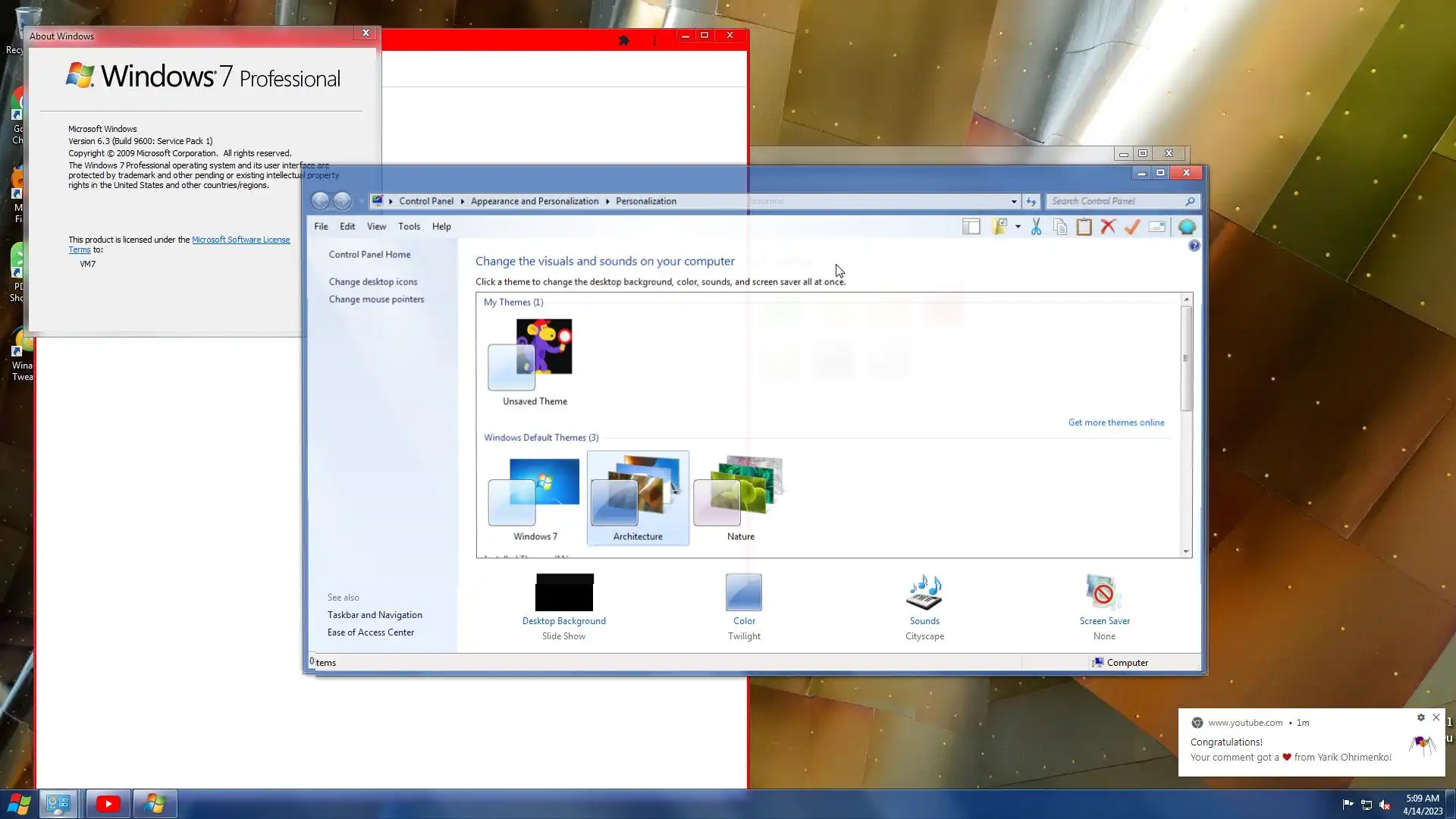Click Change mouse pointers link

click(376, 300)
